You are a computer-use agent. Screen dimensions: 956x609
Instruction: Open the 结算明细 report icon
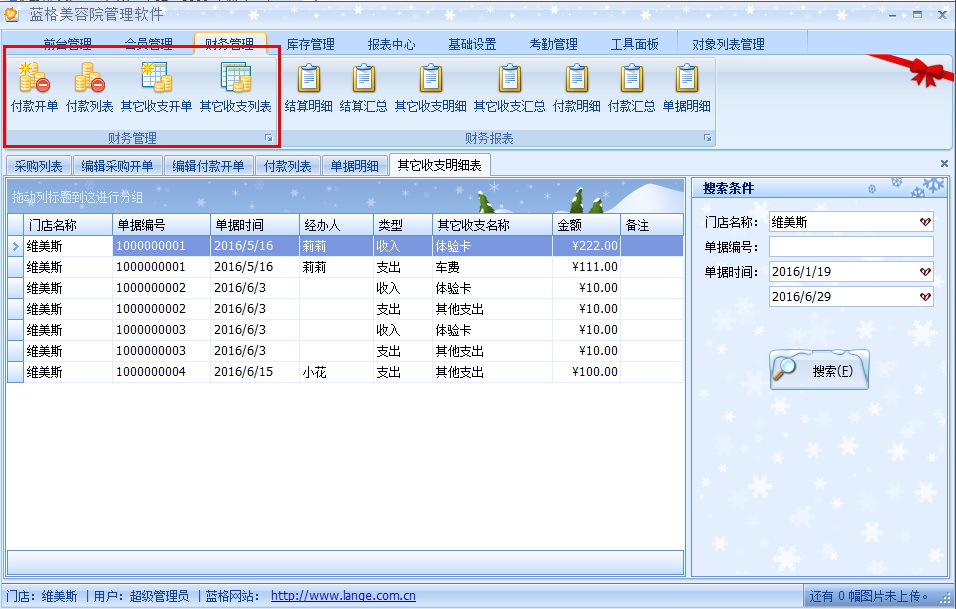[x=310, y=86]
